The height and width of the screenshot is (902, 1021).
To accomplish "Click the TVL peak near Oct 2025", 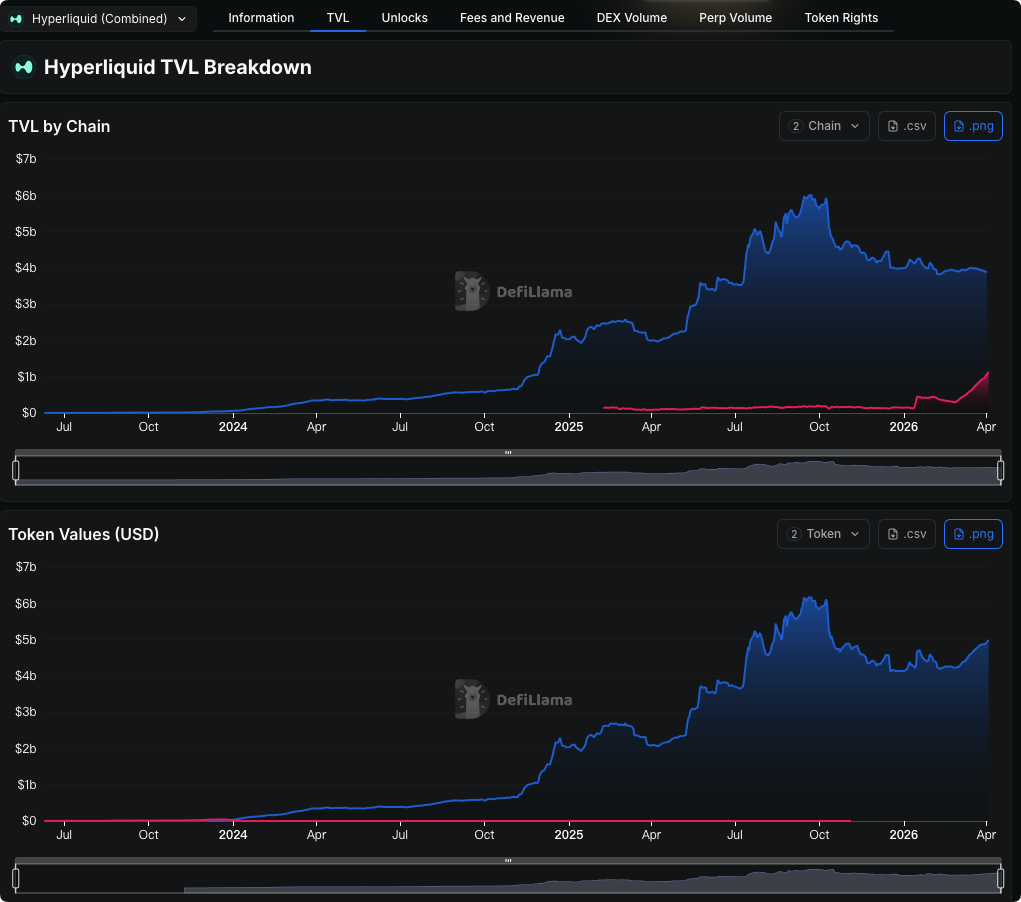I will pos(808,196).
